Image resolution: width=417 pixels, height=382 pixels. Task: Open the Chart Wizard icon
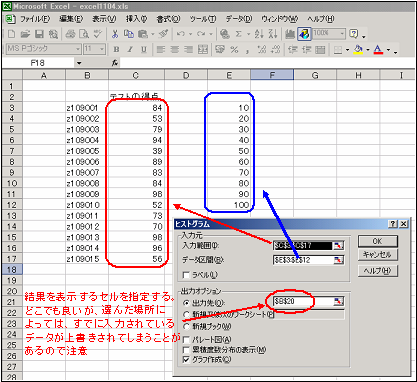[290, 34]
